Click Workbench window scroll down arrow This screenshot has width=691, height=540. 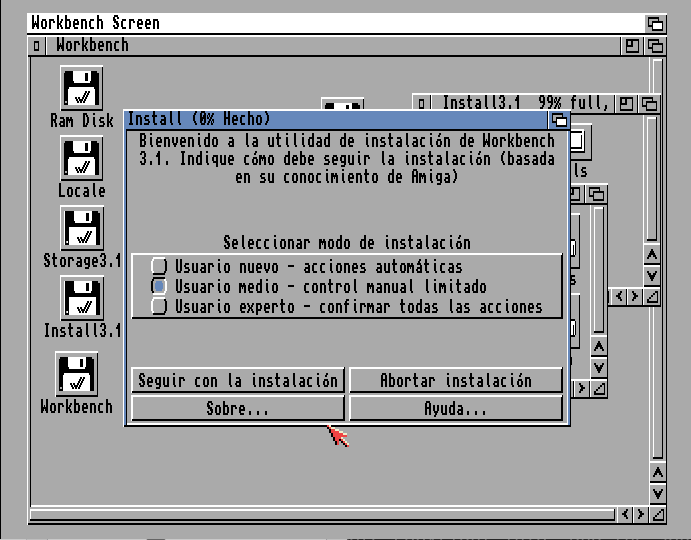tap(657, 494)
